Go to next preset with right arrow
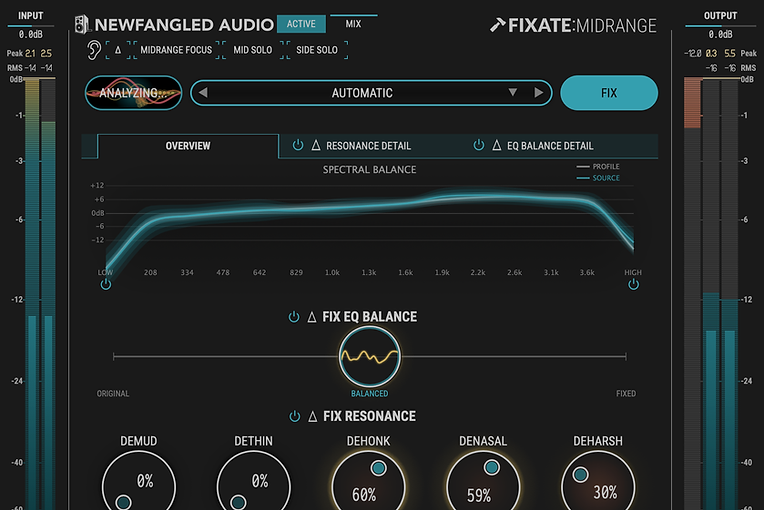The height and width of the screenshot is (510, 764). click(538, 92)
